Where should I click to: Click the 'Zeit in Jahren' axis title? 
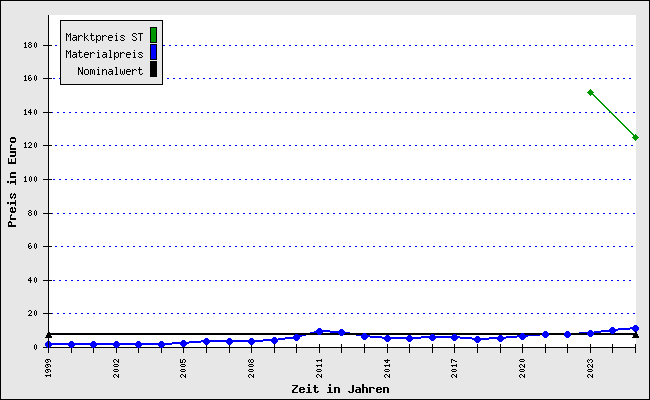(x=340, y=389)
